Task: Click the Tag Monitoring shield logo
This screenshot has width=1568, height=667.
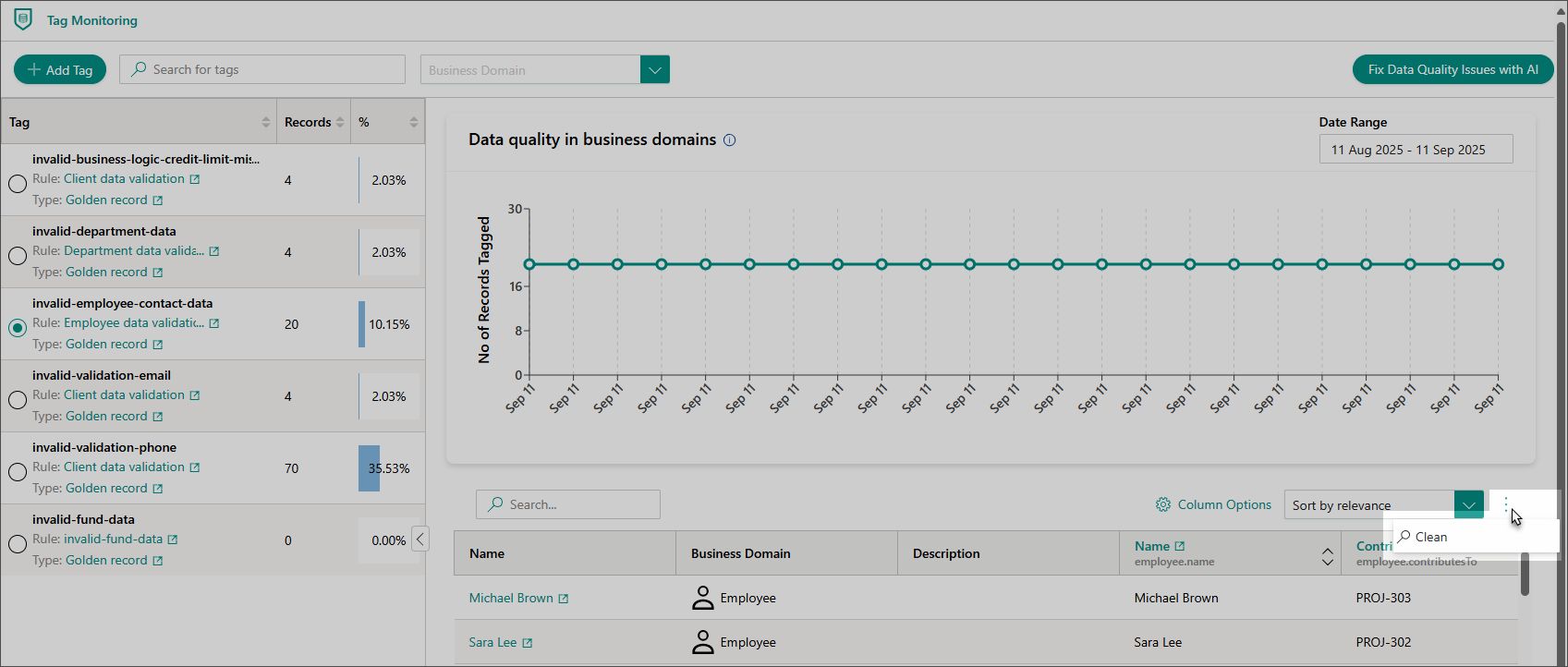Action: (23, 19)
